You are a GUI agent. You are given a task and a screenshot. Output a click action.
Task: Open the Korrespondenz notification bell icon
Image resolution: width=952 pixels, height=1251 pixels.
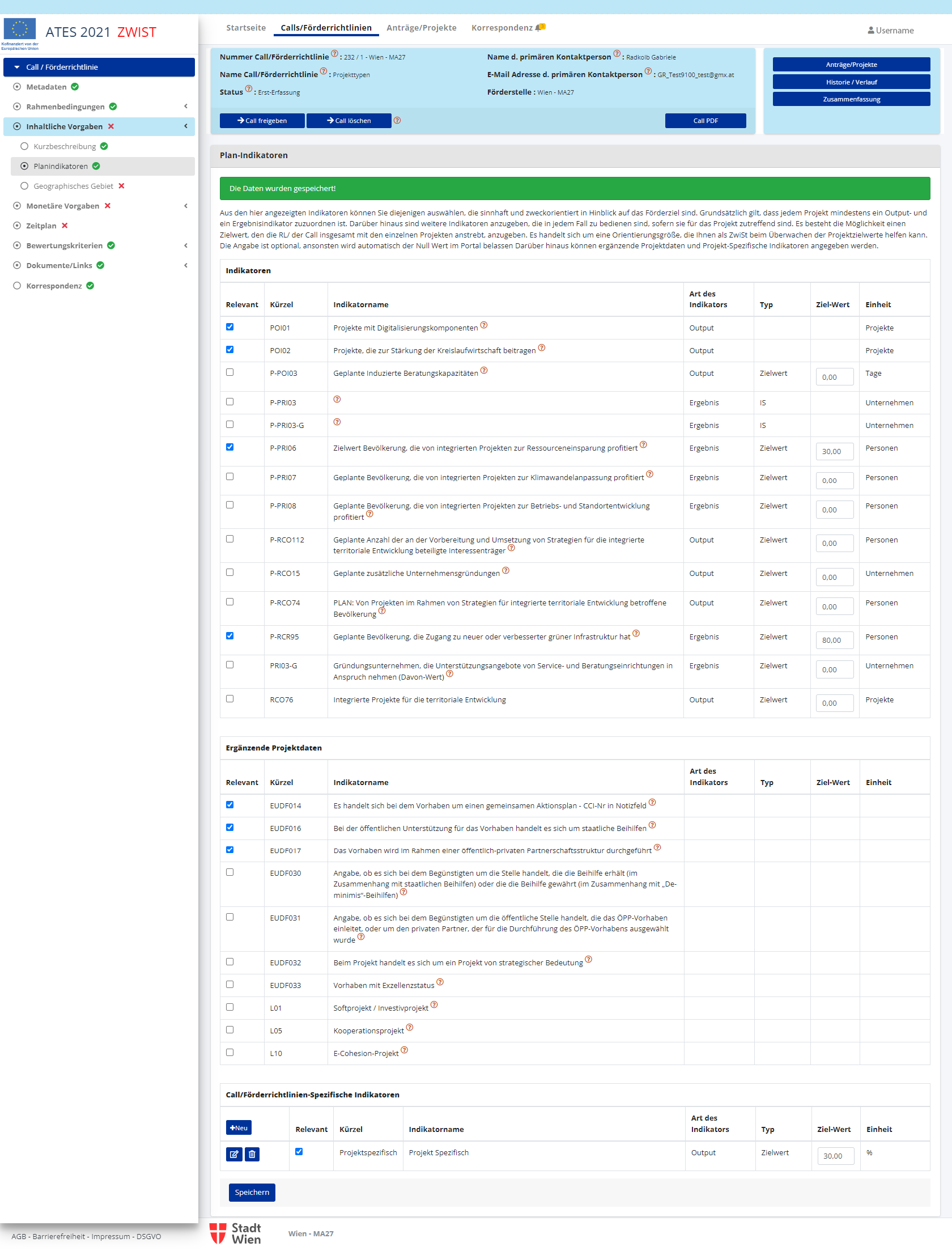coord(540,27)
